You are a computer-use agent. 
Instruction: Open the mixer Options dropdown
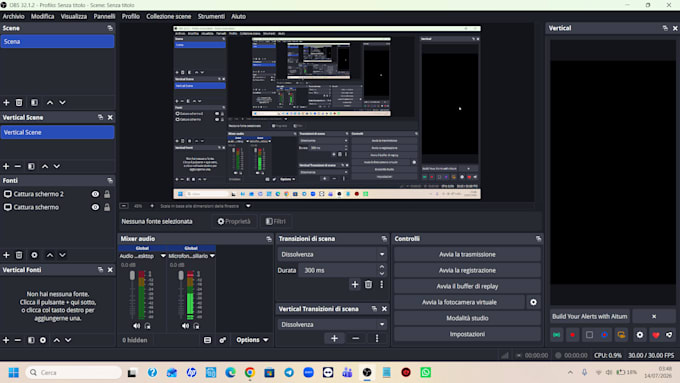[252, 340]
